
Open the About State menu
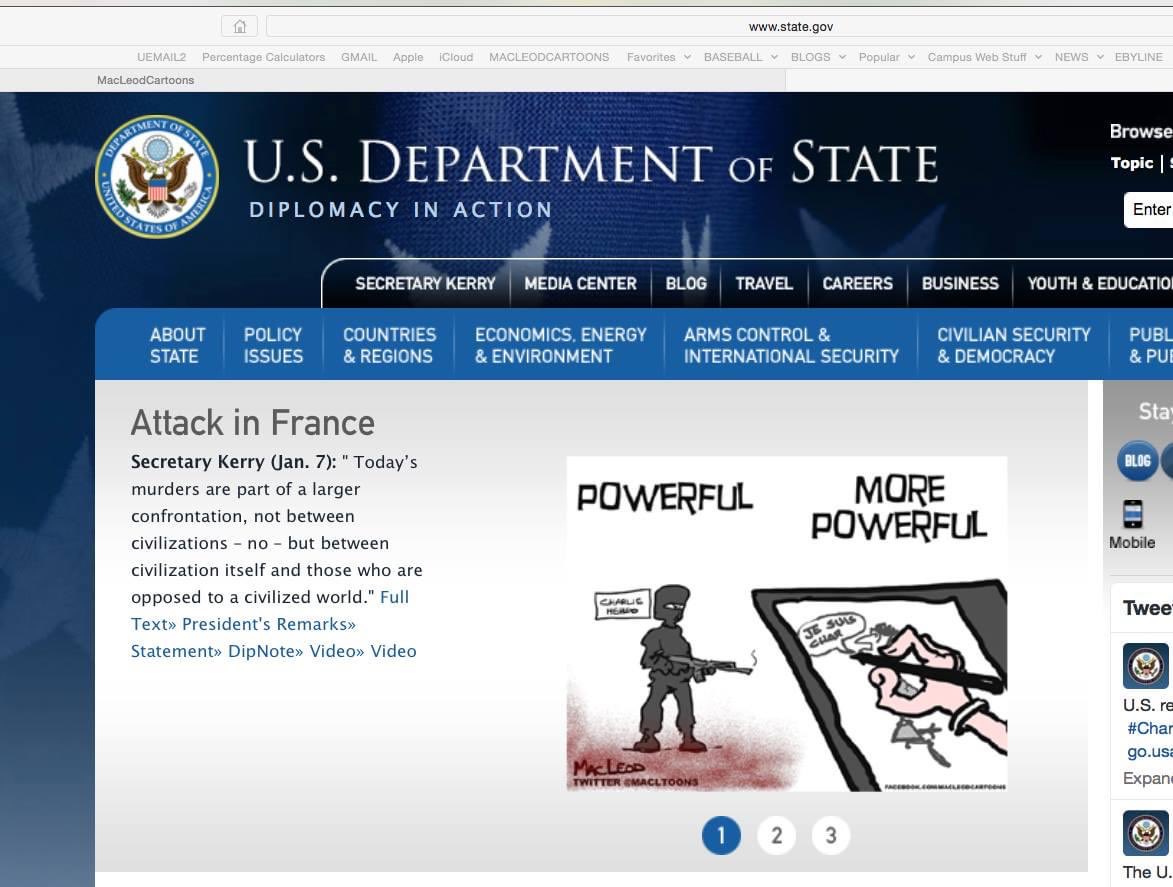[x=177, y=345]
